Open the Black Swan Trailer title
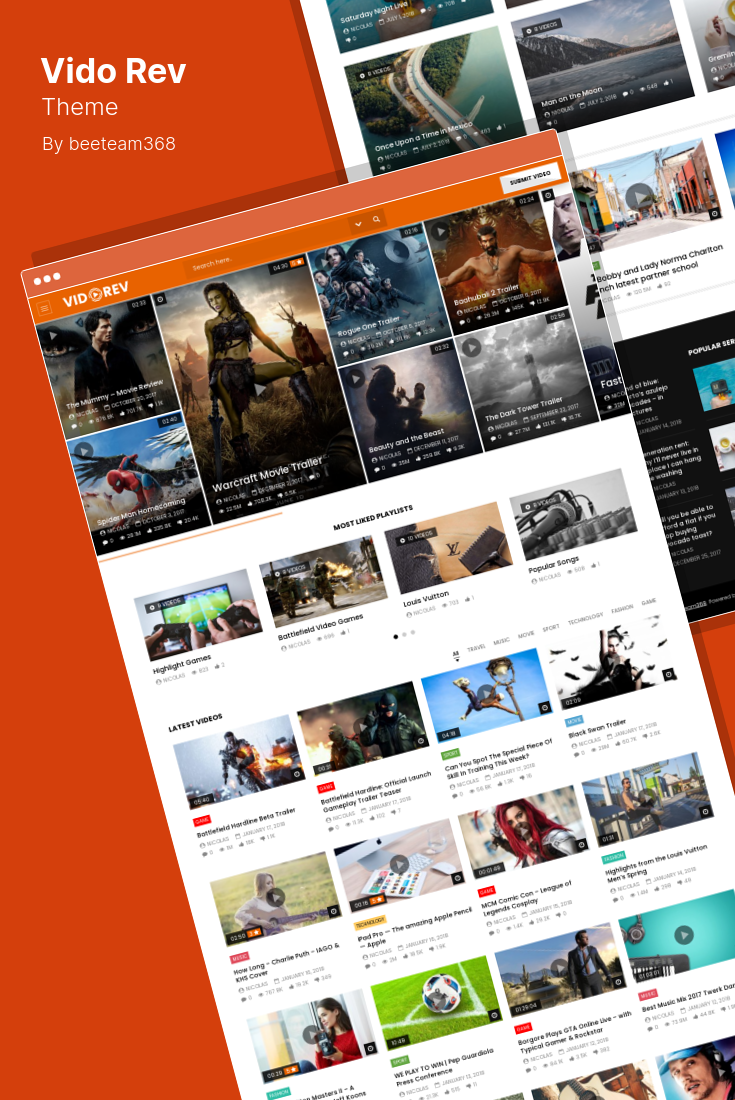The width and height of the screenshot is (735, 1100). click(598, 727)
